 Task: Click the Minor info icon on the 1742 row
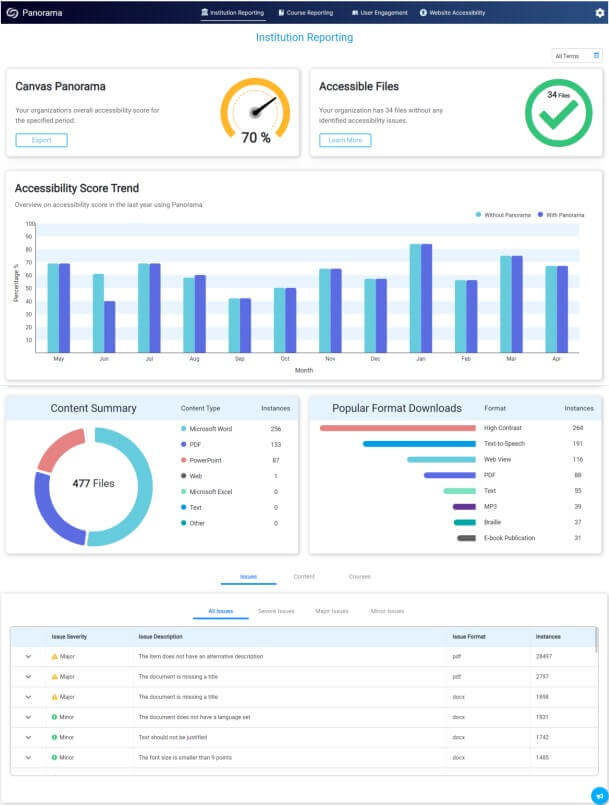click(54, 737)
